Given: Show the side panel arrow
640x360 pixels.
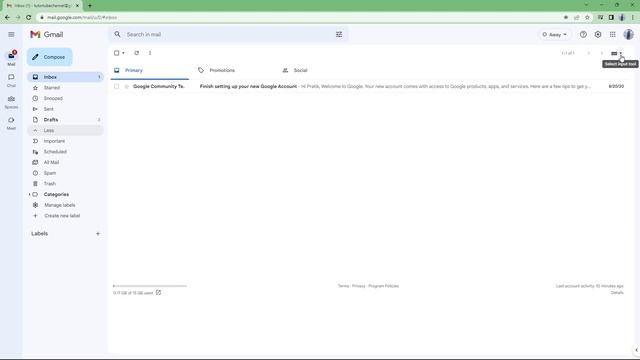Looking at the screenshot, I should click(636, 350).
